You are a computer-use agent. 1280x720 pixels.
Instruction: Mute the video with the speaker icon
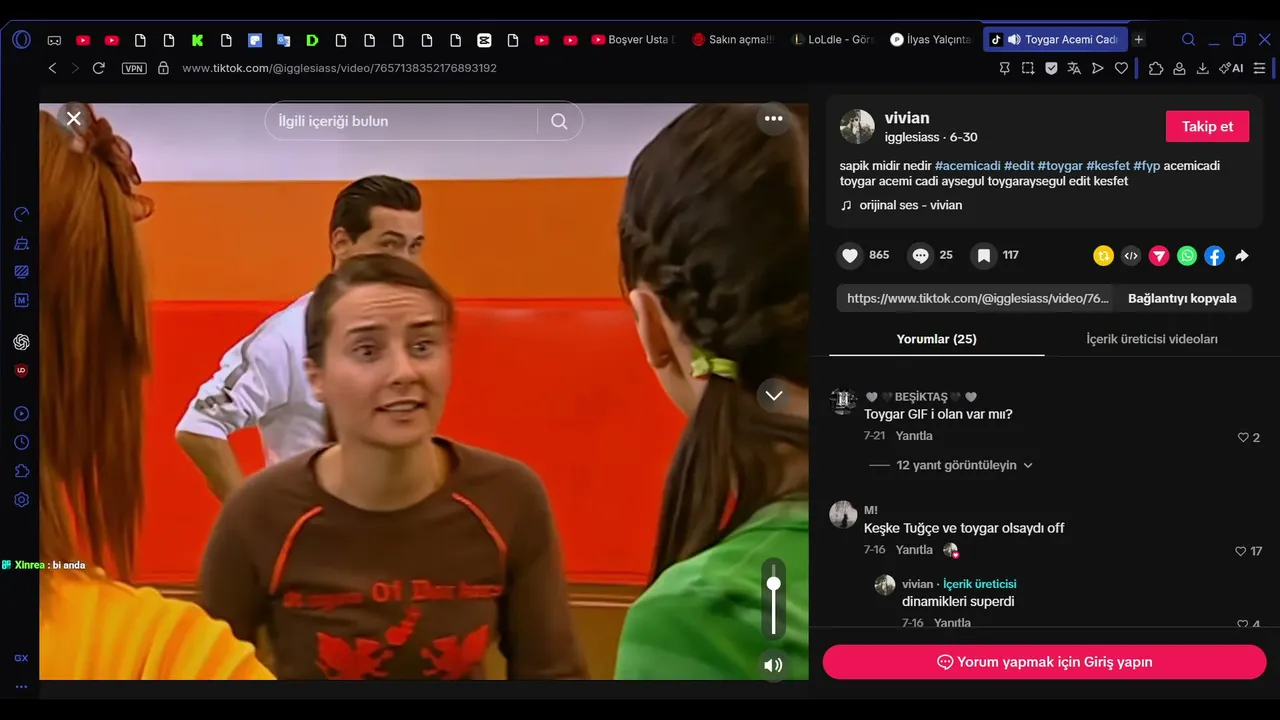[773, 665]
